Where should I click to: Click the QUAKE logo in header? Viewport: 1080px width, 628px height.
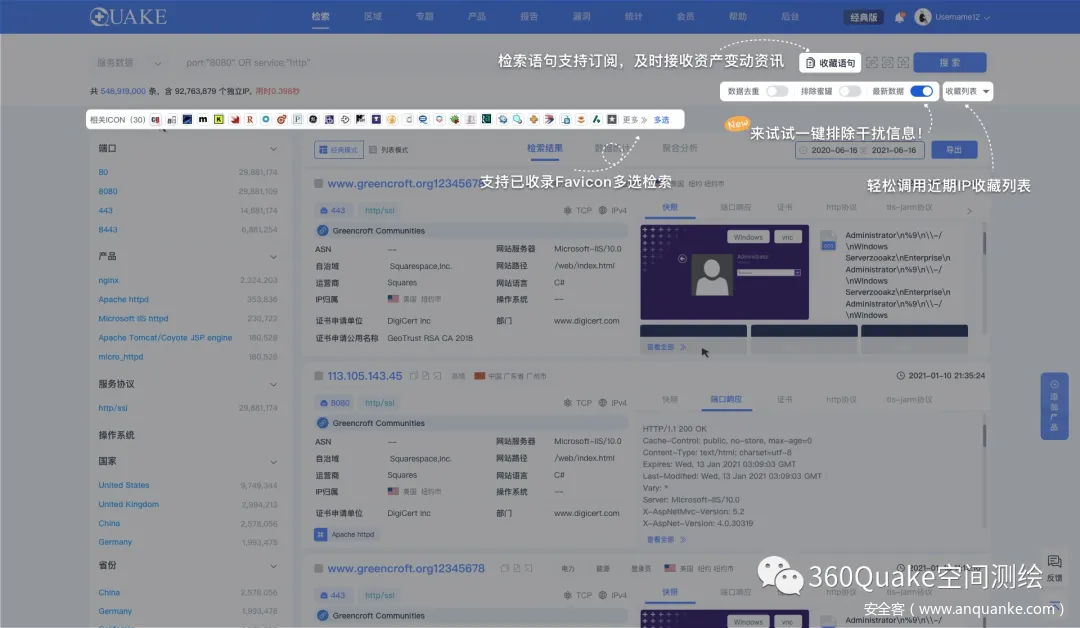pos(128,17)
